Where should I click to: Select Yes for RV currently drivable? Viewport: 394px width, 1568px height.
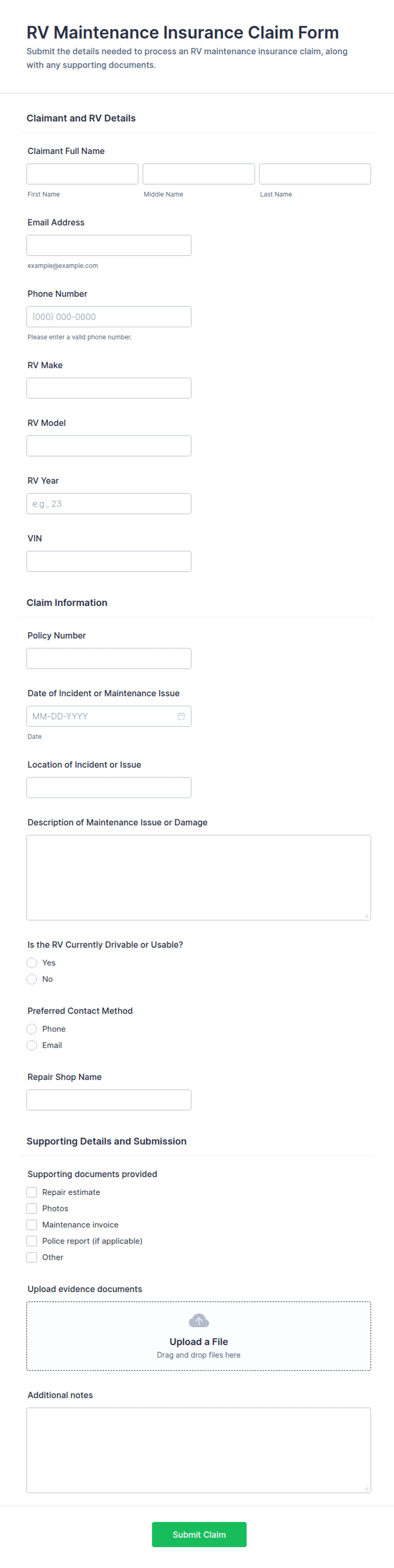coord(32,962)
